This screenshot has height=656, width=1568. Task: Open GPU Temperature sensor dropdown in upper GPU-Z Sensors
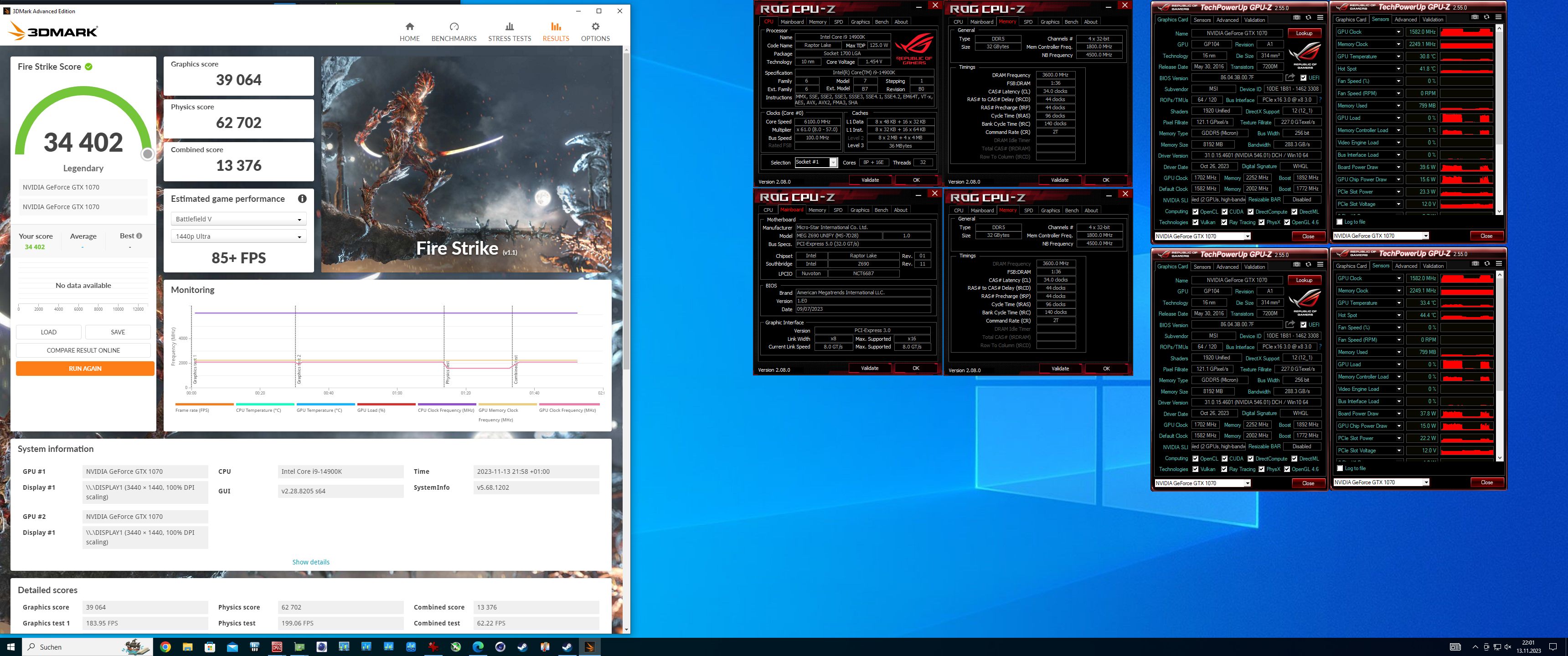coord(1398,56)
